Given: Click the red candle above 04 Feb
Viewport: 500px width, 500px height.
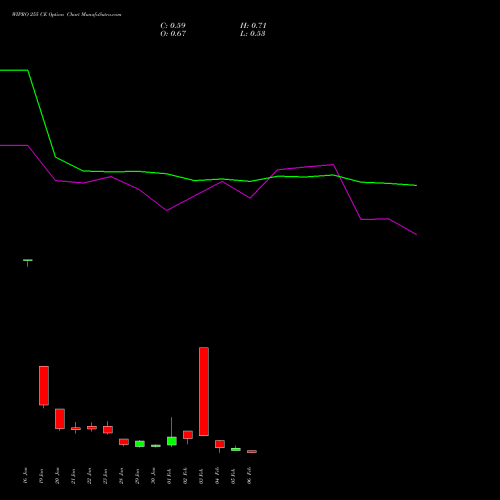Looking at the screenshot, I should (220, 444).
